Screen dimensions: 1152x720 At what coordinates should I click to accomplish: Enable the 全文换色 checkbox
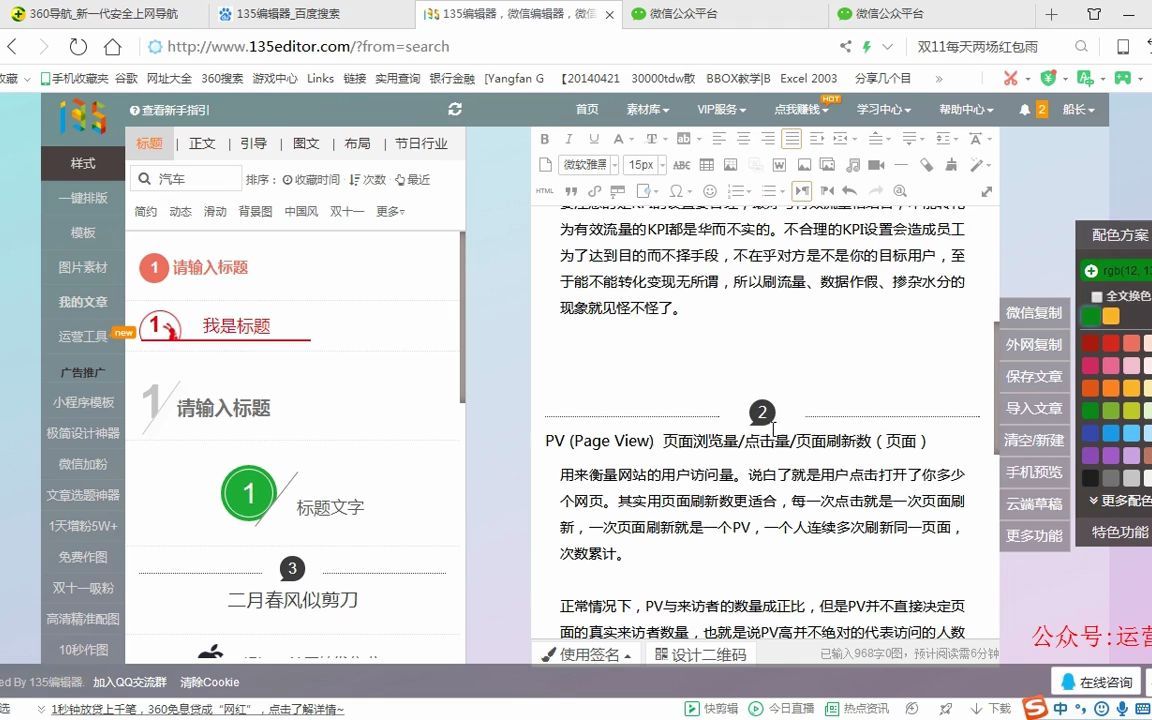click(x=1097, y=295)
